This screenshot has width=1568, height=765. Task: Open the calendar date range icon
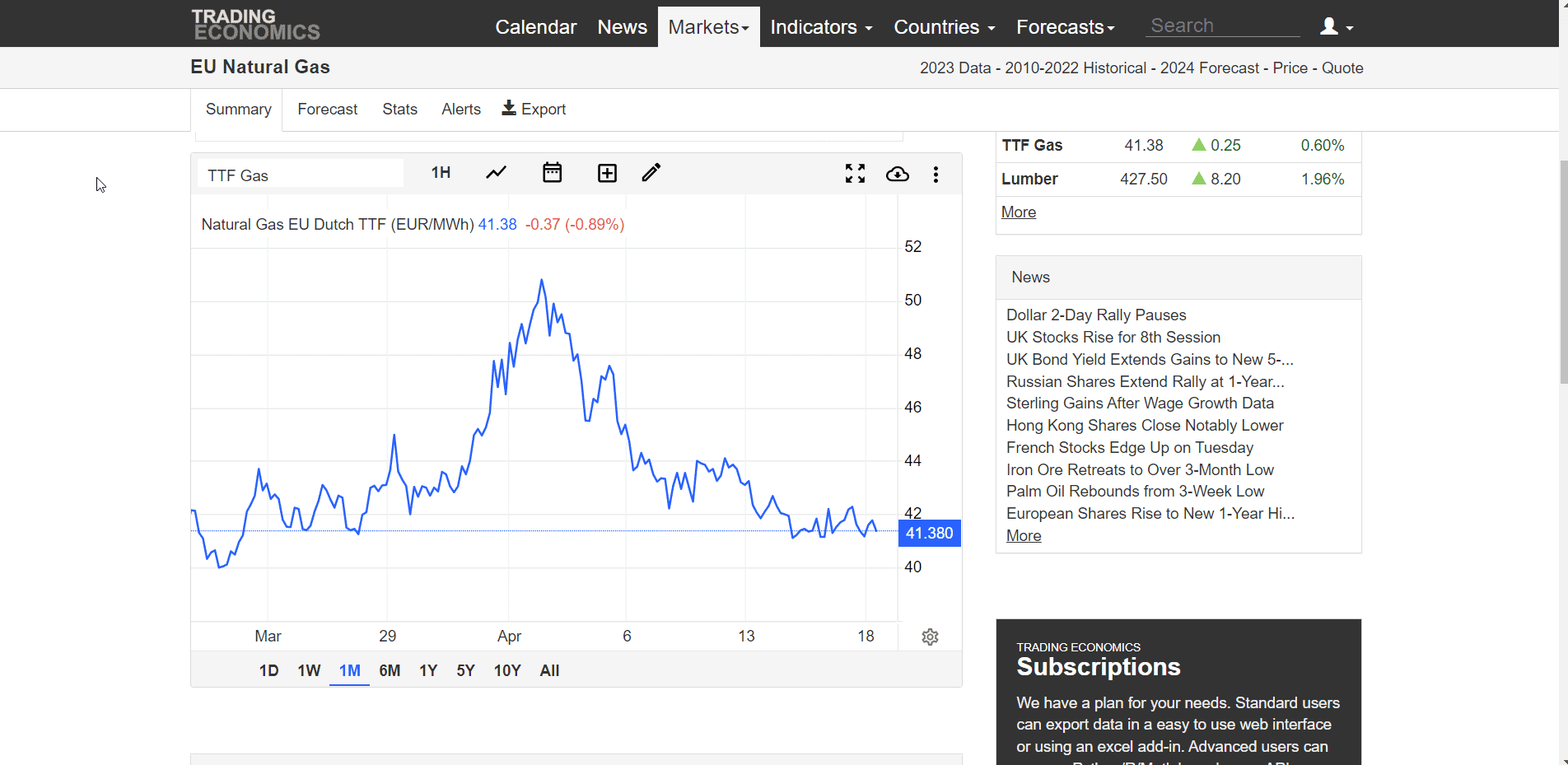point(552,173)
